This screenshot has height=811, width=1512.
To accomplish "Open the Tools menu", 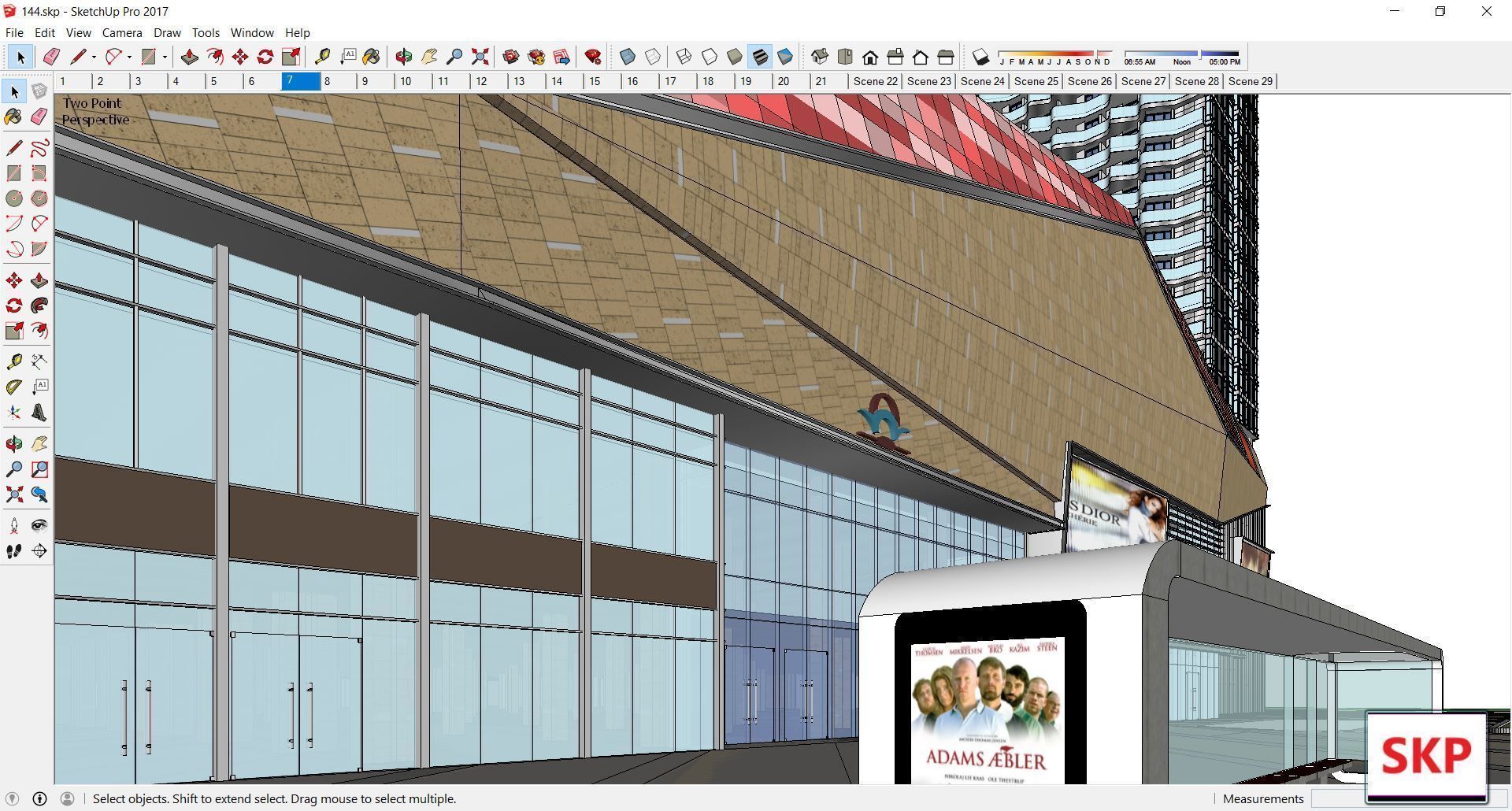I will click(206, 32).
